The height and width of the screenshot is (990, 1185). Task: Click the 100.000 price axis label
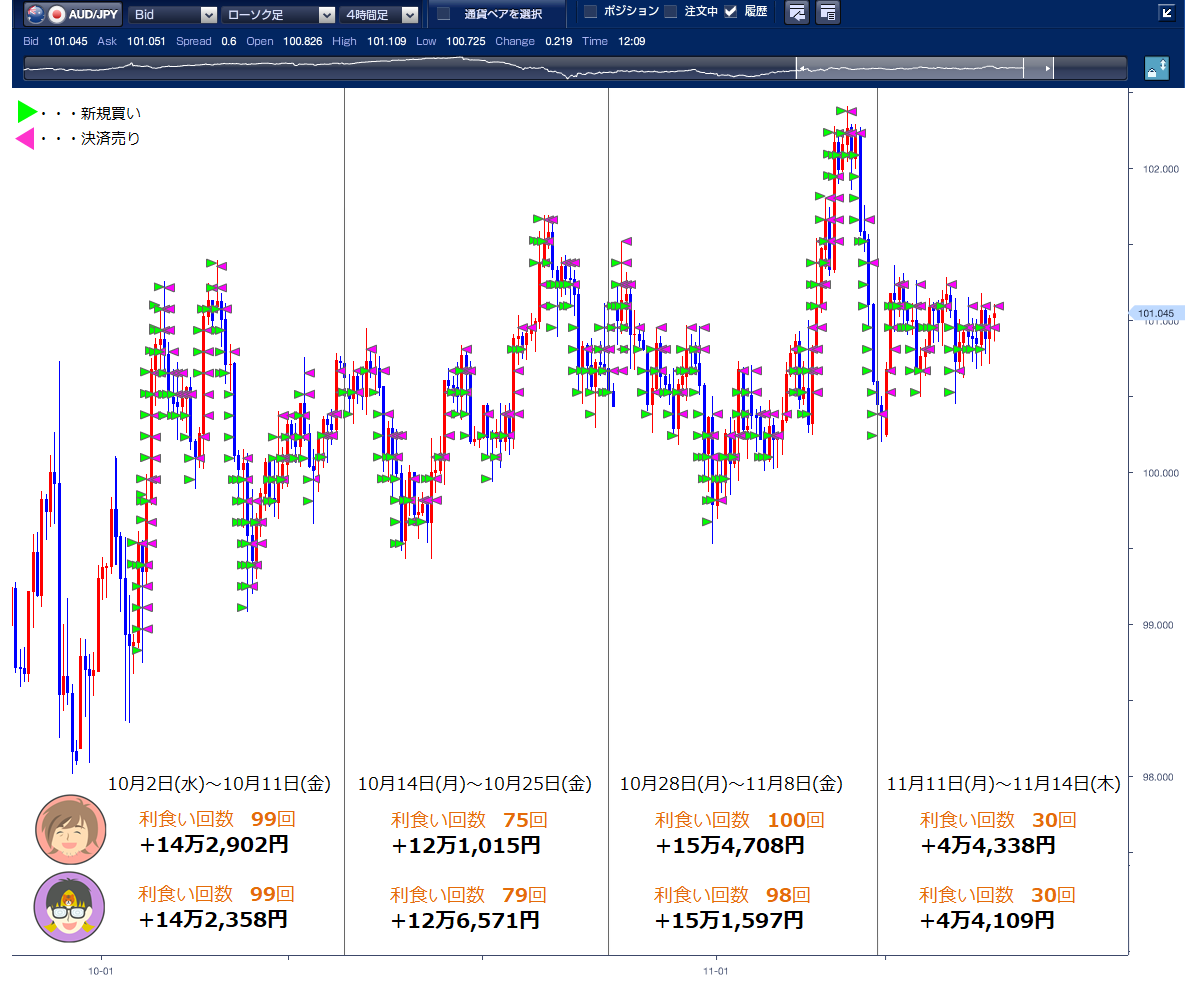1160,473
